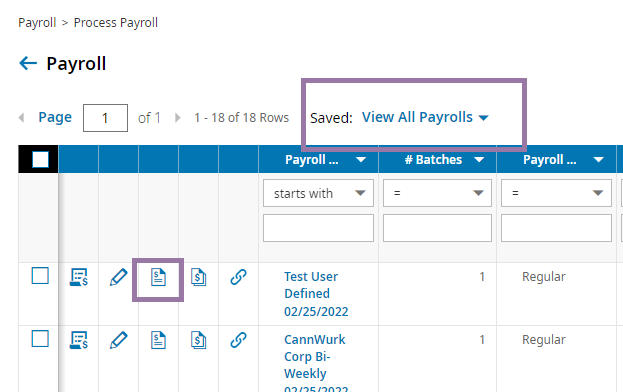The height and width of the screenshot is (392, 623).
Task: Click Regular in the CannWurk Corp row
Action: (x=544, y=340)
